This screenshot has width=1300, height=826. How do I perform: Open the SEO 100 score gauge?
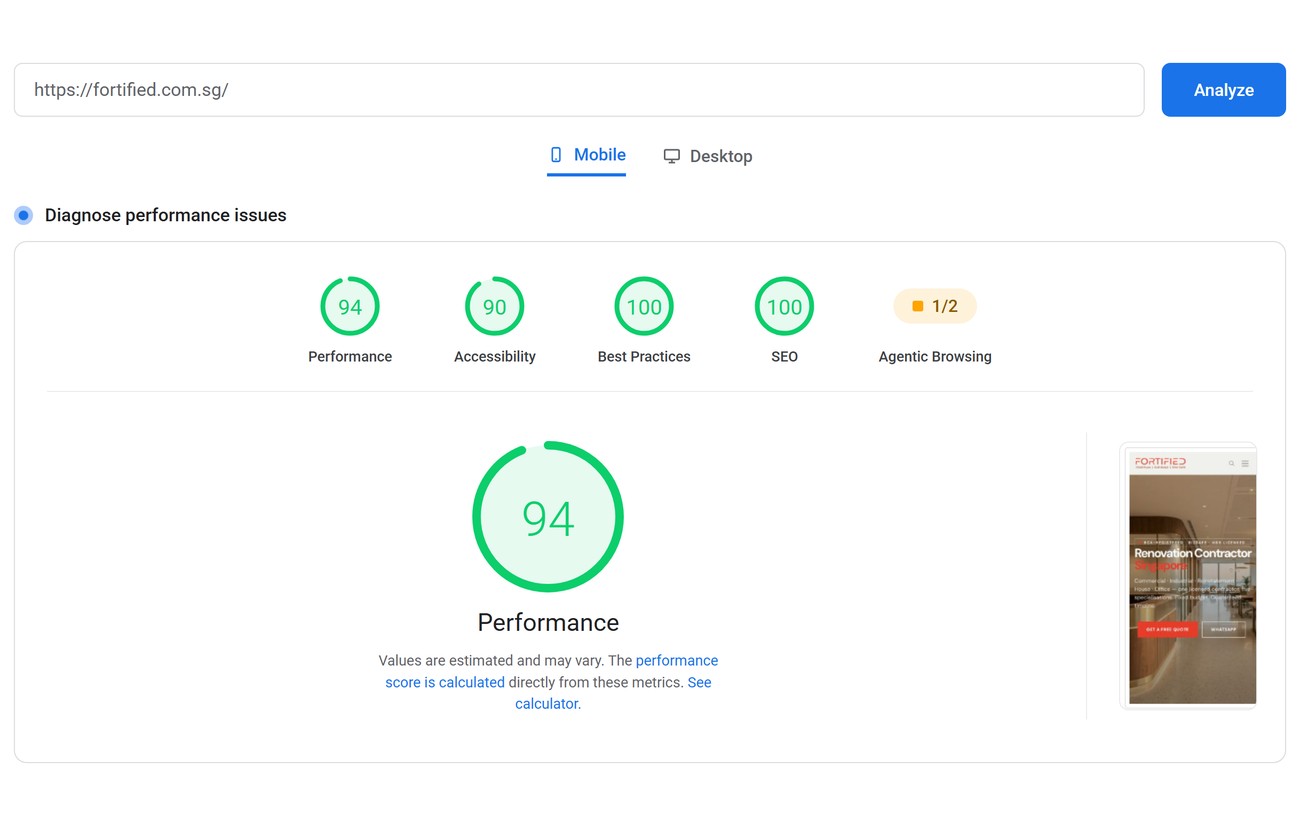784,306
